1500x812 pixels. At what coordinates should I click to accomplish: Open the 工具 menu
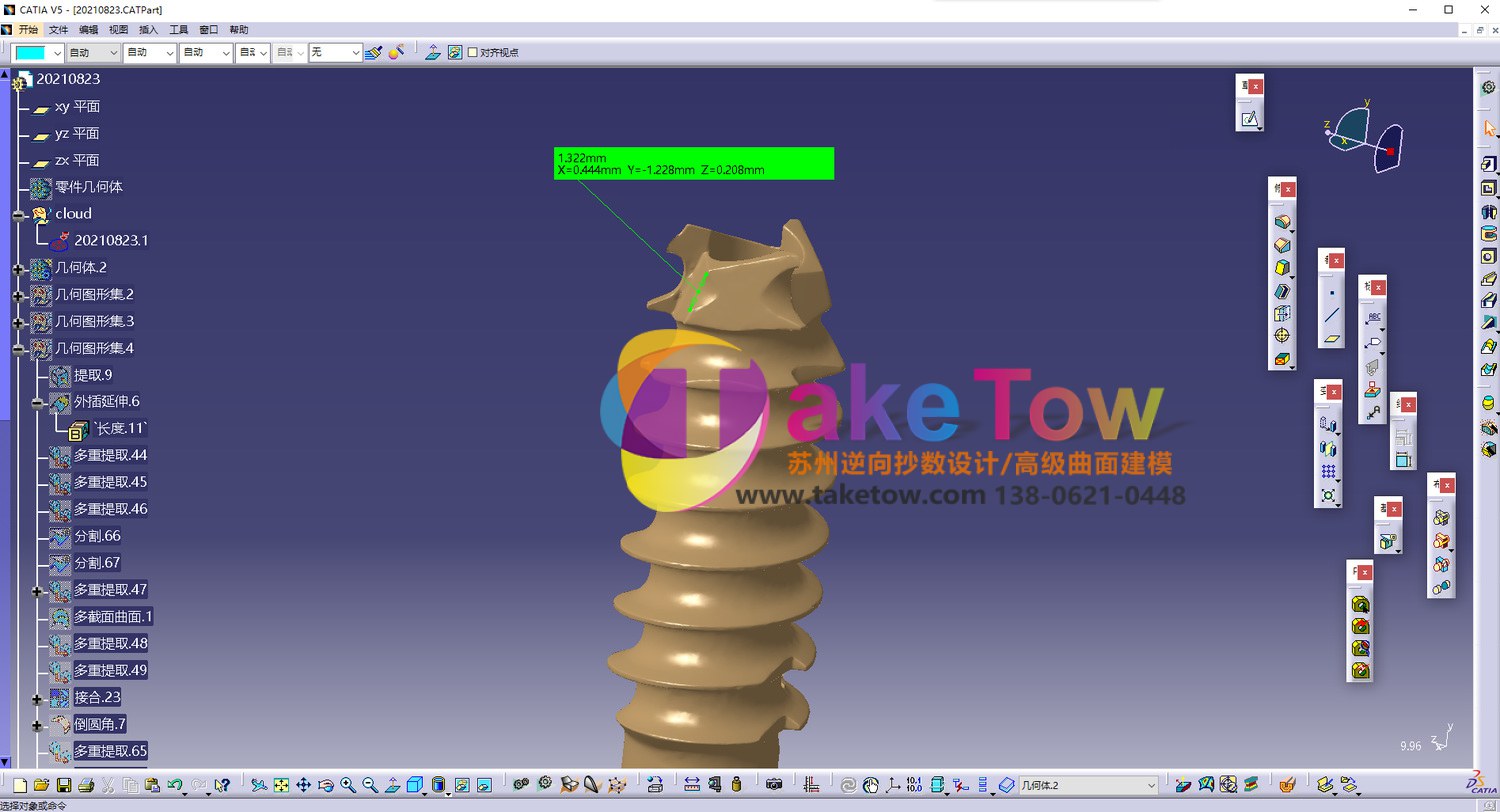179,30
